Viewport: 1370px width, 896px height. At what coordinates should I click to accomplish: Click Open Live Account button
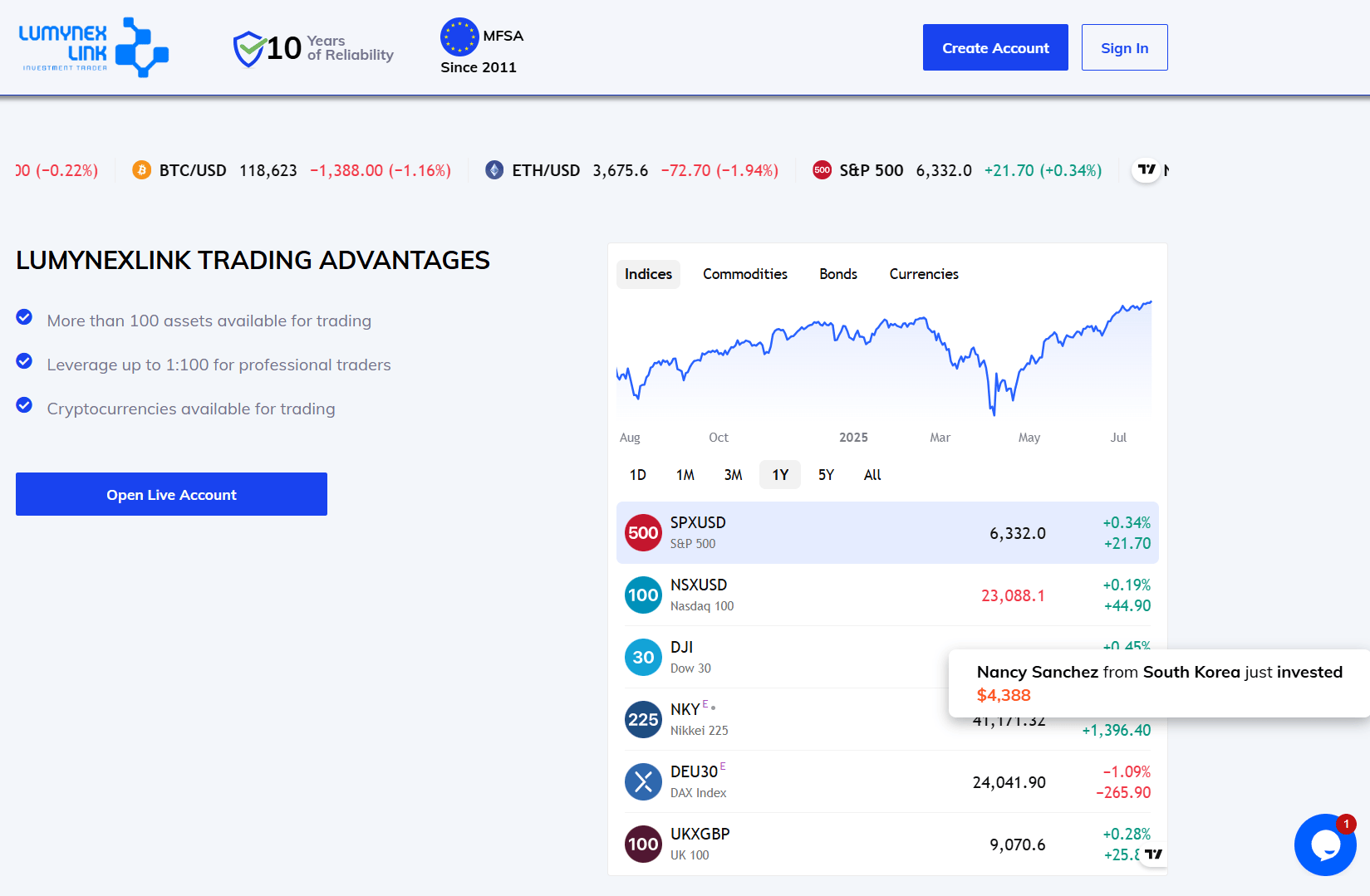(171, 494)
